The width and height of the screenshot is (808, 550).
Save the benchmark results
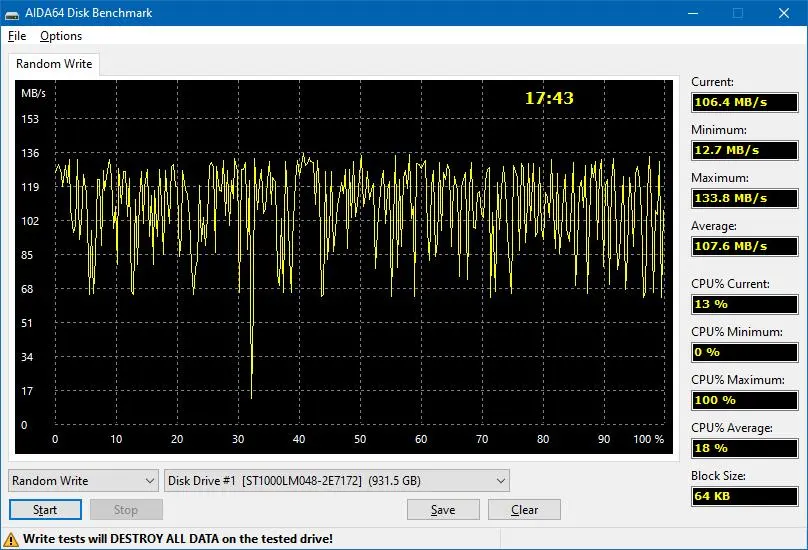click(x=443, y=510)
